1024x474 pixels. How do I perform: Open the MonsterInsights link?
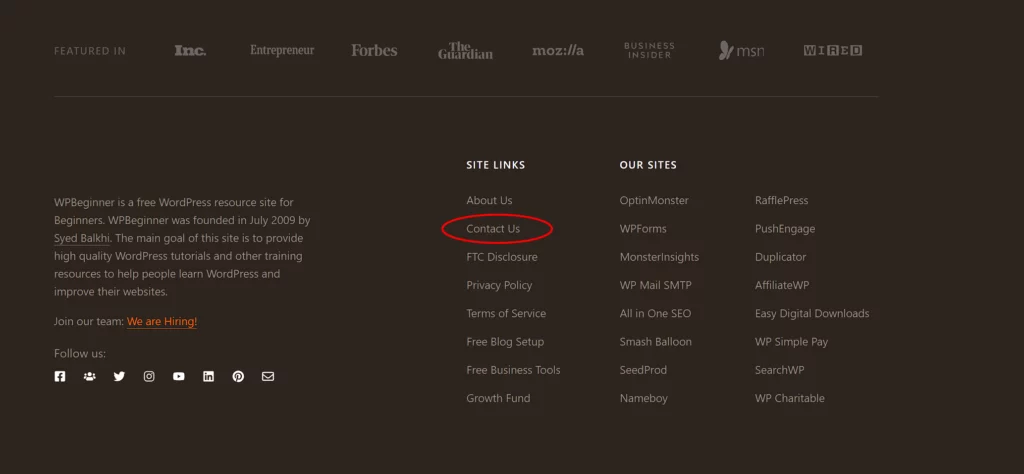pos(659,257)
